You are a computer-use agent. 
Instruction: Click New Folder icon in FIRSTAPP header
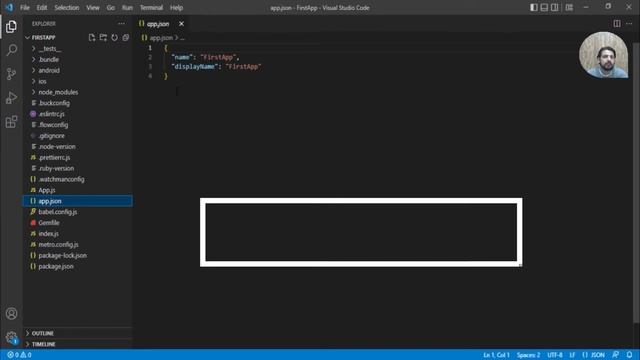[x=103, y=38]
